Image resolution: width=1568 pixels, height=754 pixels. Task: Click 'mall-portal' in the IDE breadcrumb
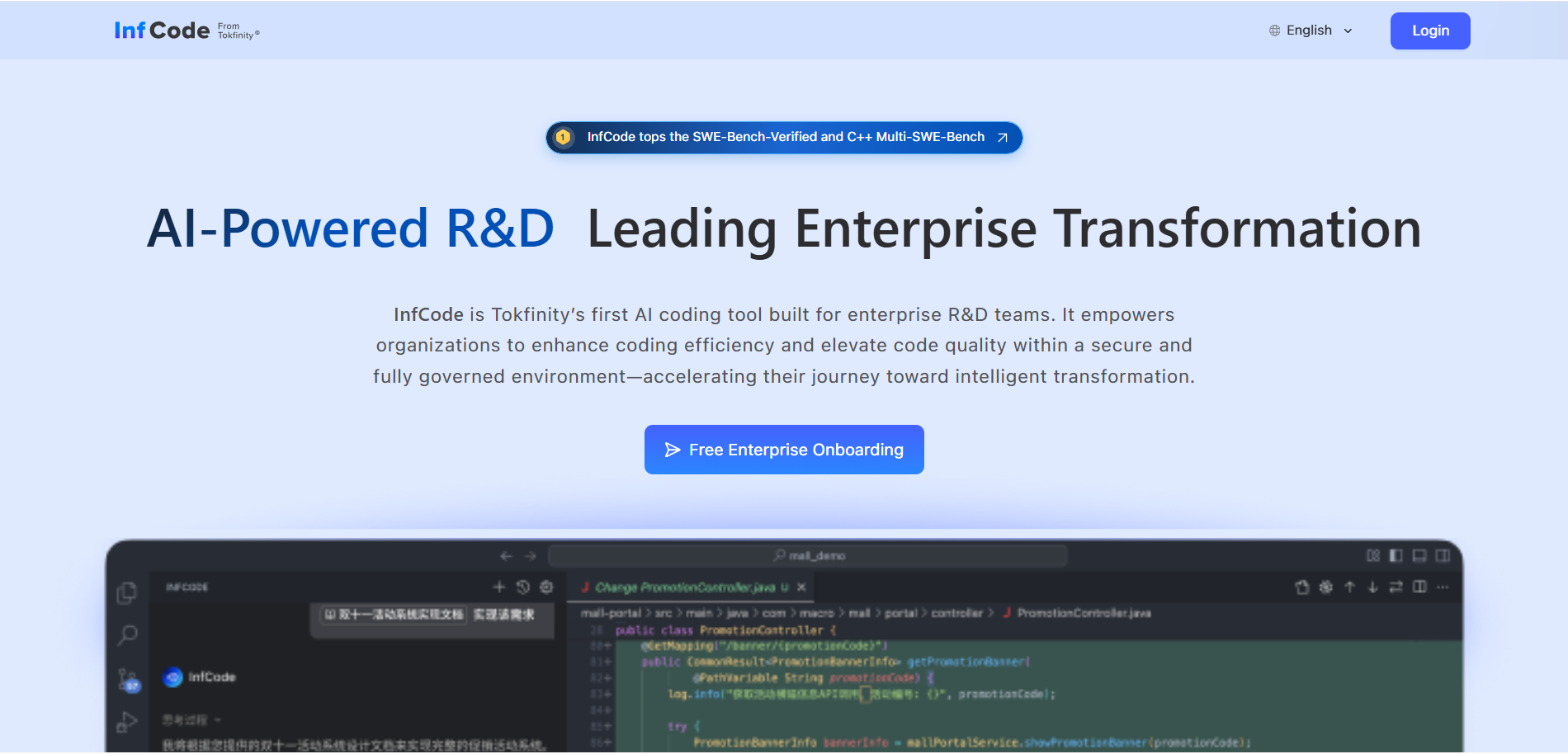coord(611,613)
